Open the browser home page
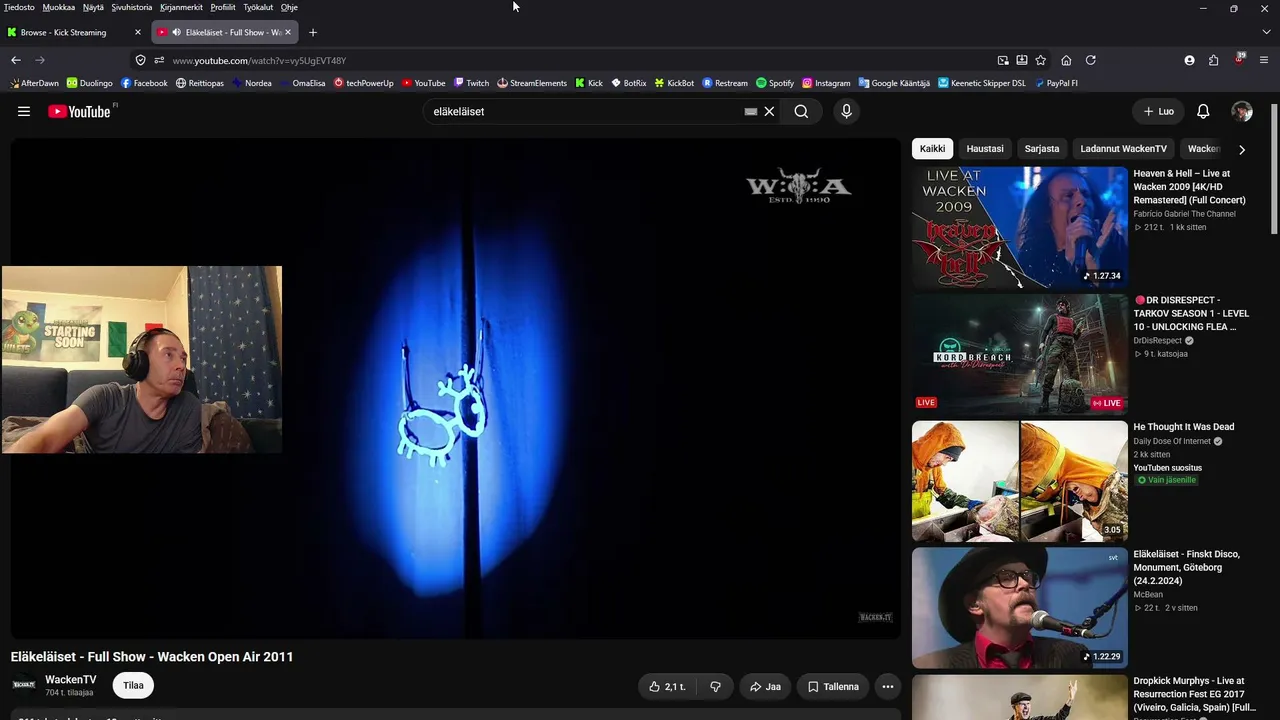This screenshot has height=720, width=1280. [x=1066, y=60]
